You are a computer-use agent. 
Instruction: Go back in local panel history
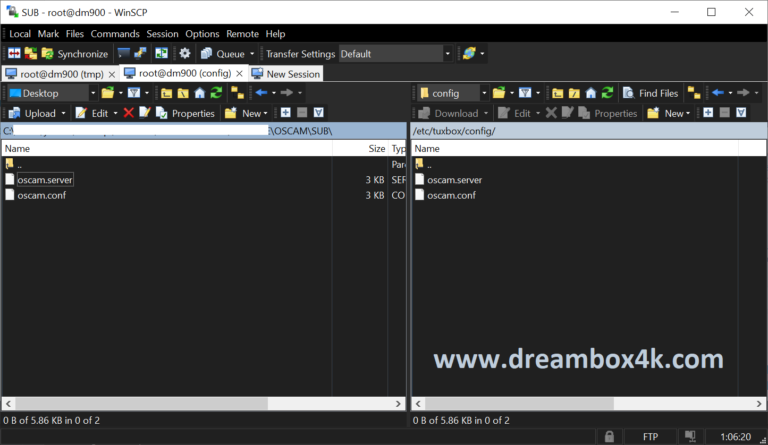[x=261, y=93]
